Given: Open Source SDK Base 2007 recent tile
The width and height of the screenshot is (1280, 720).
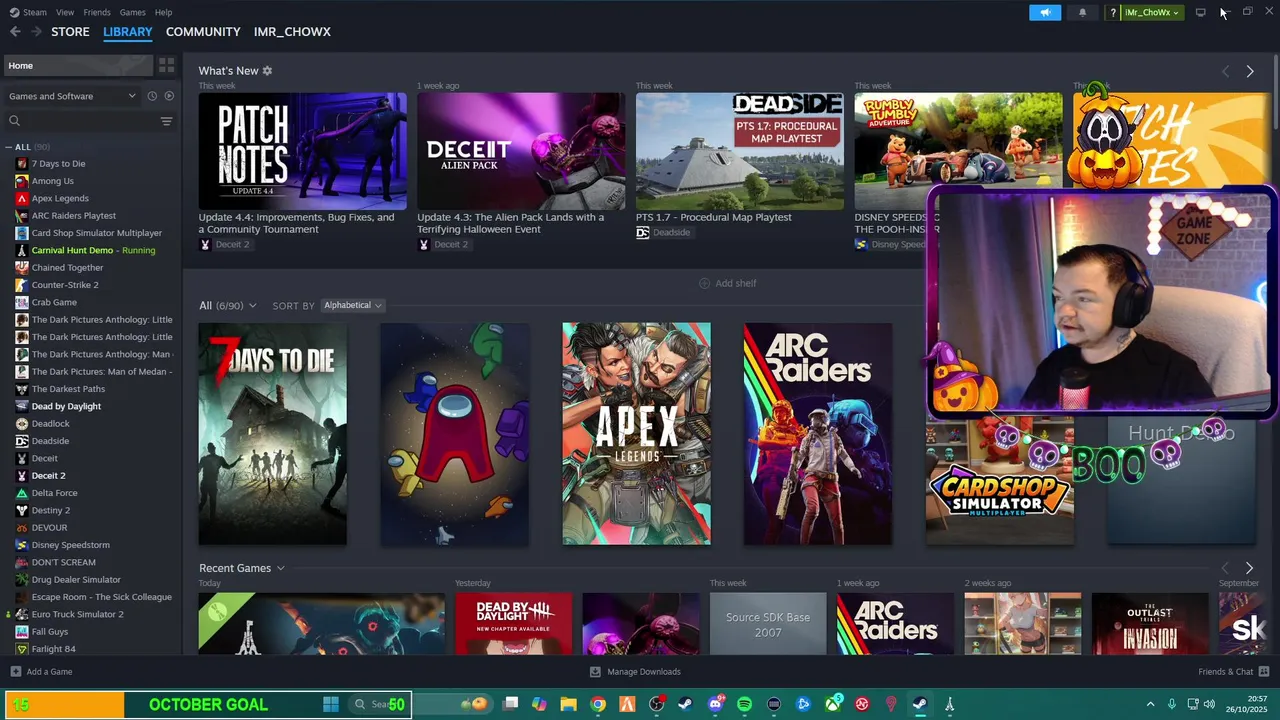Looking at the screenshot, I should 768,624.
